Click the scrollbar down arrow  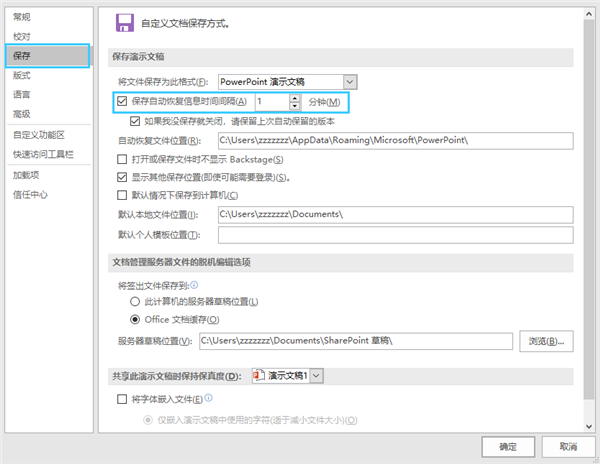point(589,426)
